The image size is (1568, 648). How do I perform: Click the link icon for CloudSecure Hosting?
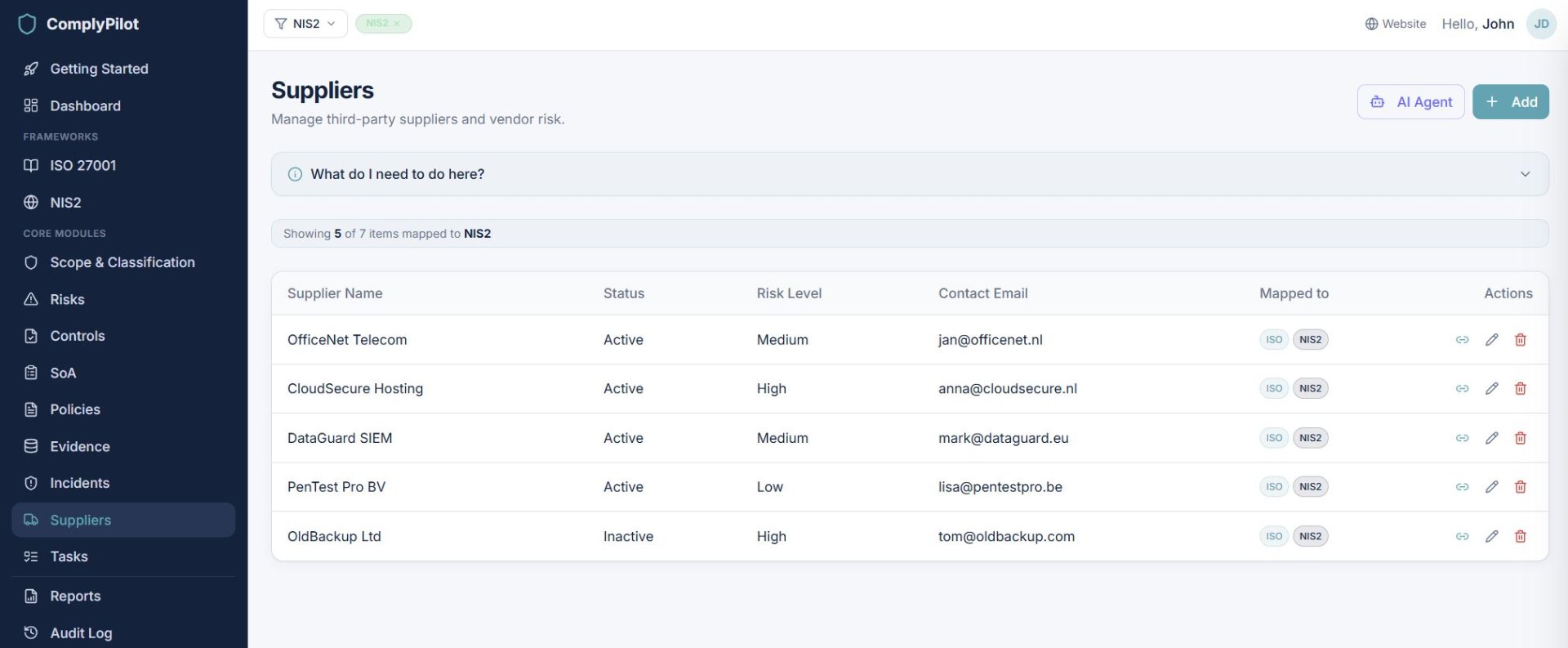(x=1462, y=389)
